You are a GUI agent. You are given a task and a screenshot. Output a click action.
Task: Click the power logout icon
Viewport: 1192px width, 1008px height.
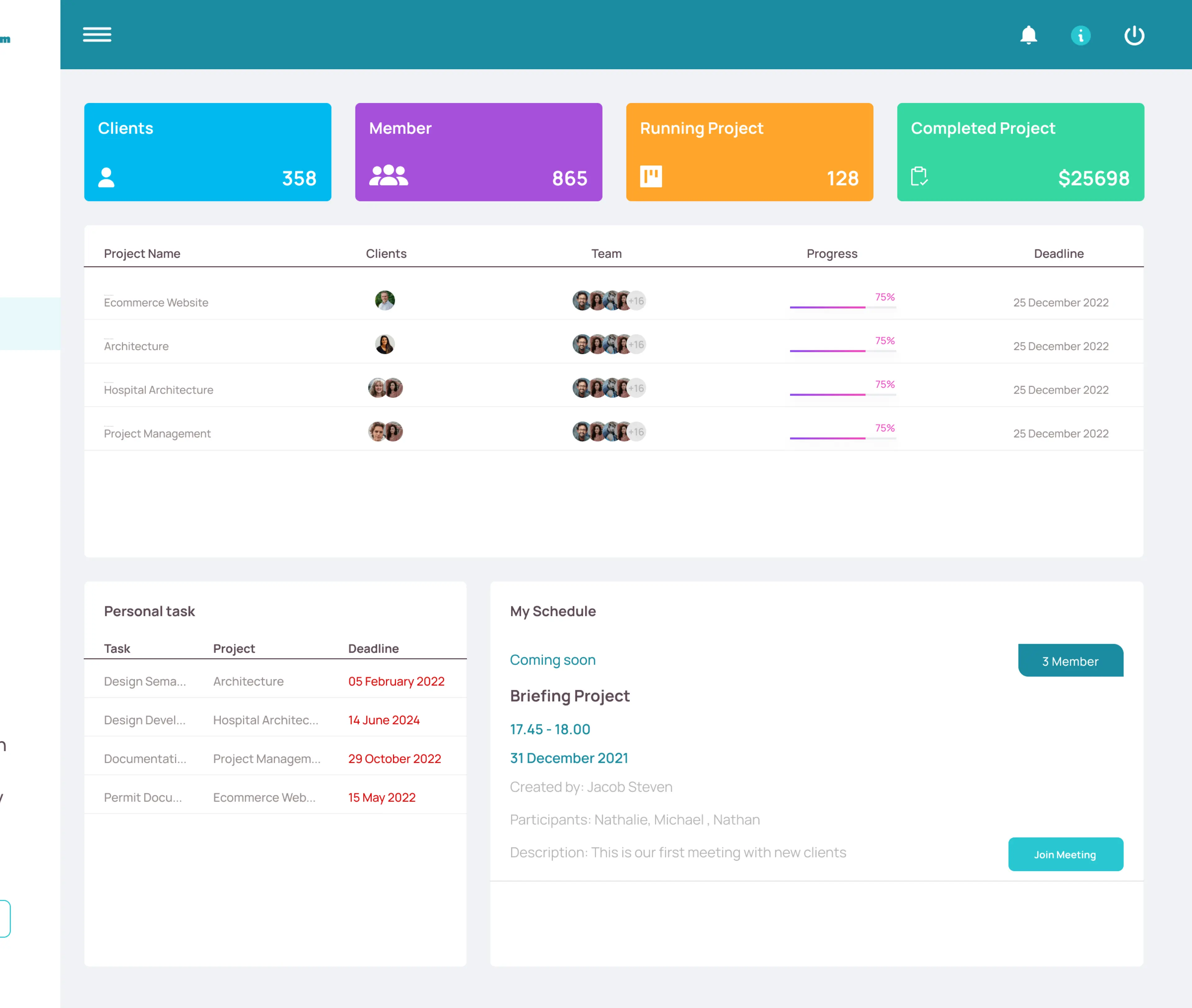point(1134,35)
